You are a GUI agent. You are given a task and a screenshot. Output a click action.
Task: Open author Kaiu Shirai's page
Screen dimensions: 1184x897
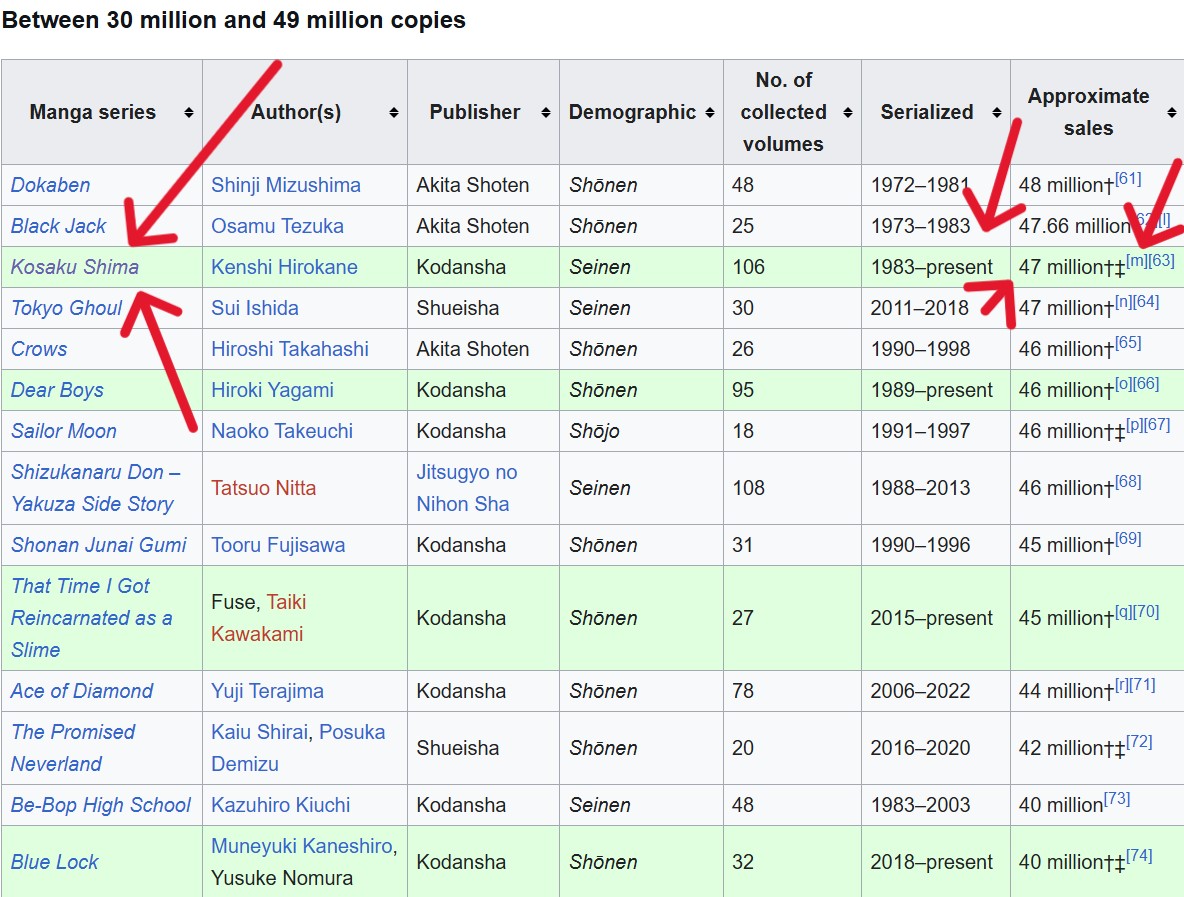(260, 732)
